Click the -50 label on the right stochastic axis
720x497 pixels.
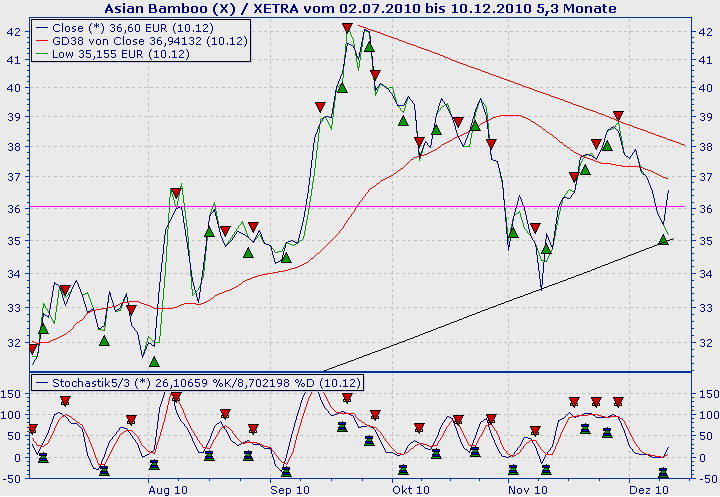pos(708,479)
